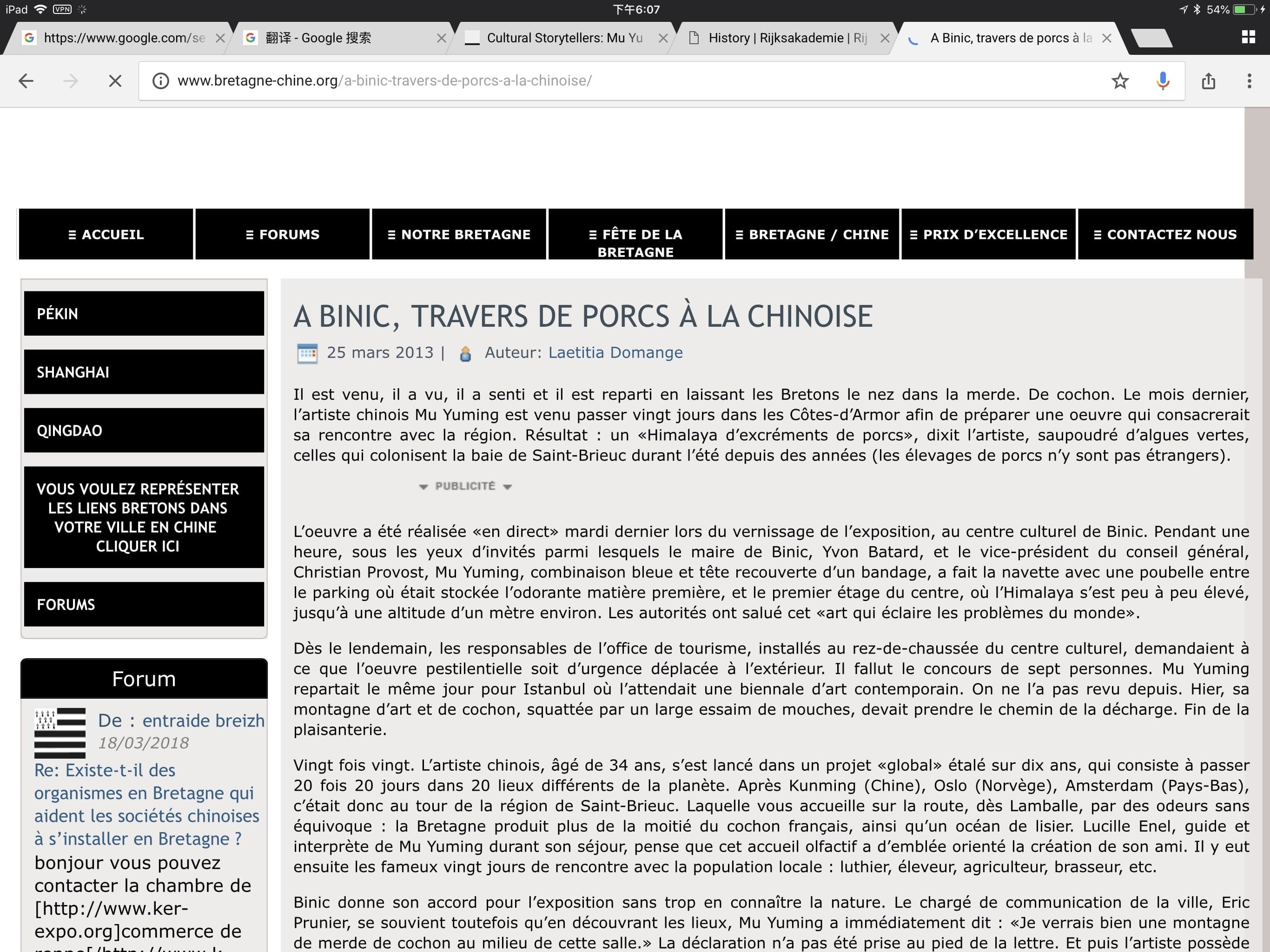Click the Wi-Fi icon in status bar

tap(40, 9)
